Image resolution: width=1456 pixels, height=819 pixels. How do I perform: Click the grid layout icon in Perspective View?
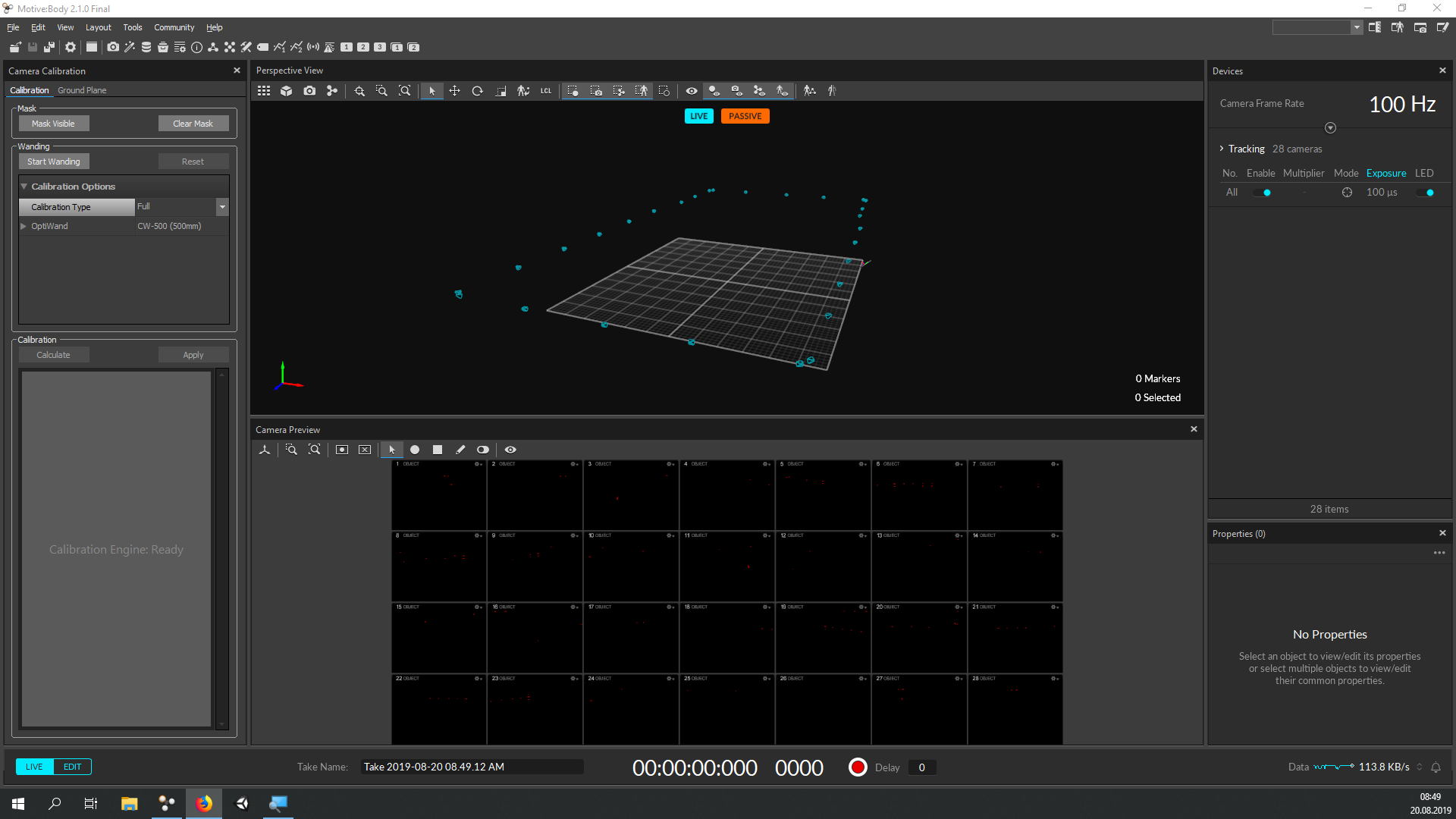(x=263, y=91)
